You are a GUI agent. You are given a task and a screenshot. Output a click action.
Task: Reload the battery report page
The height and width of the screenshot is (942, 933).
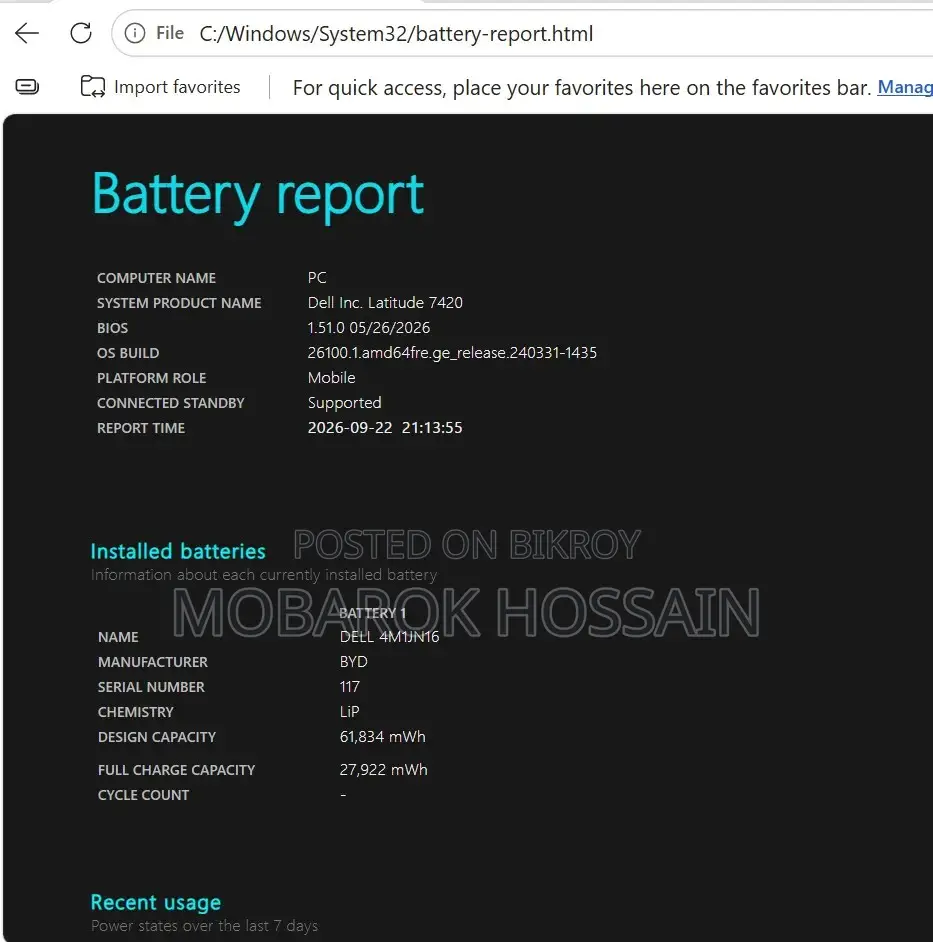pyautogui.click(x=81, y=33)
